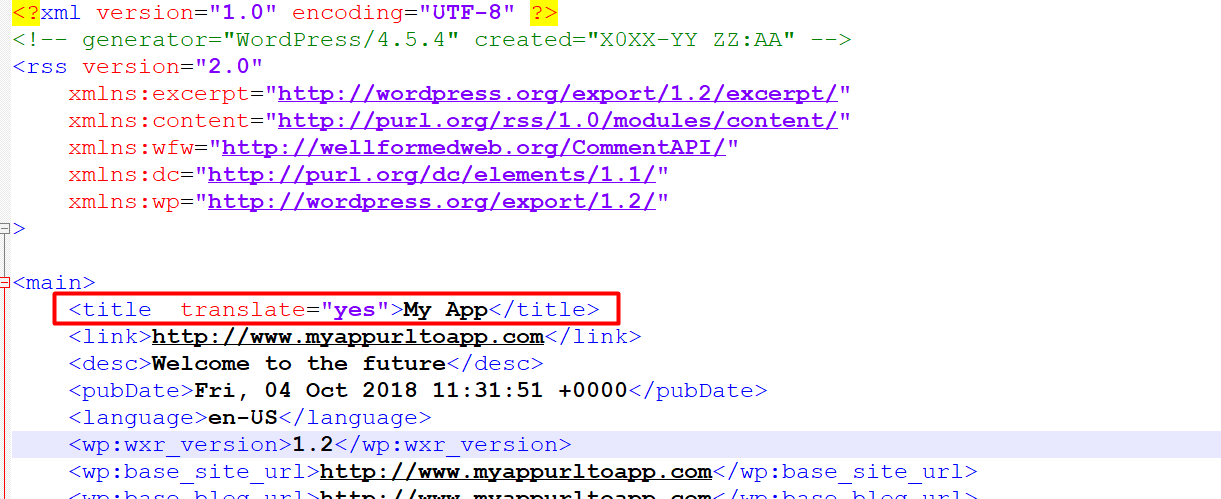
Task: Click the 'Welcome to the future' description text
Action: point(298,364)
